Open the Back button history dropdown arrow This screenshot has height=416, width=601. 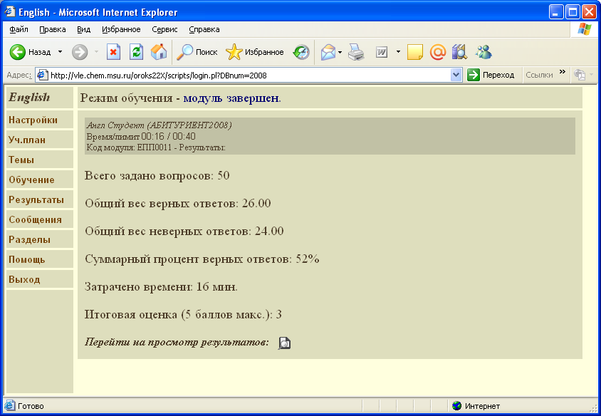tap(60, 52)
